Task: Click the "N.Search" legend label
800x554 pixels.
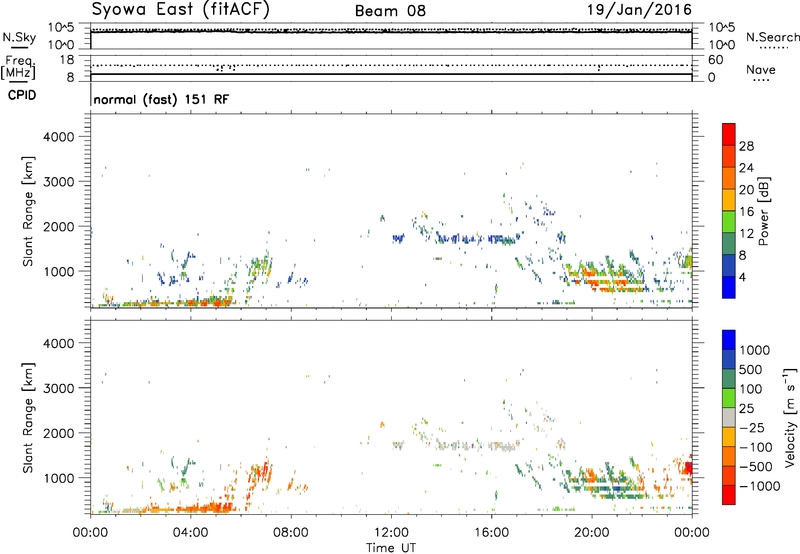Action: pyautogui.click(x=772, y=37)
